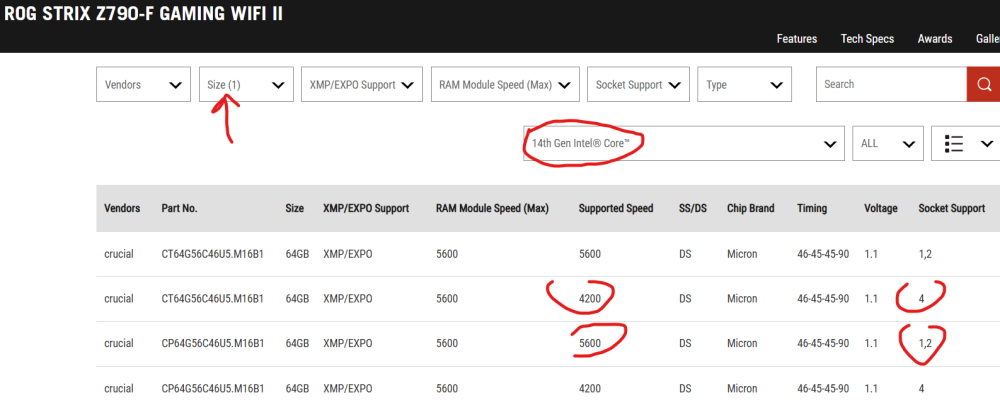This screenshot has width=1000, height=410.
Task: Open RAM Module Speed (Max) filter
Action: pos(505,84)
